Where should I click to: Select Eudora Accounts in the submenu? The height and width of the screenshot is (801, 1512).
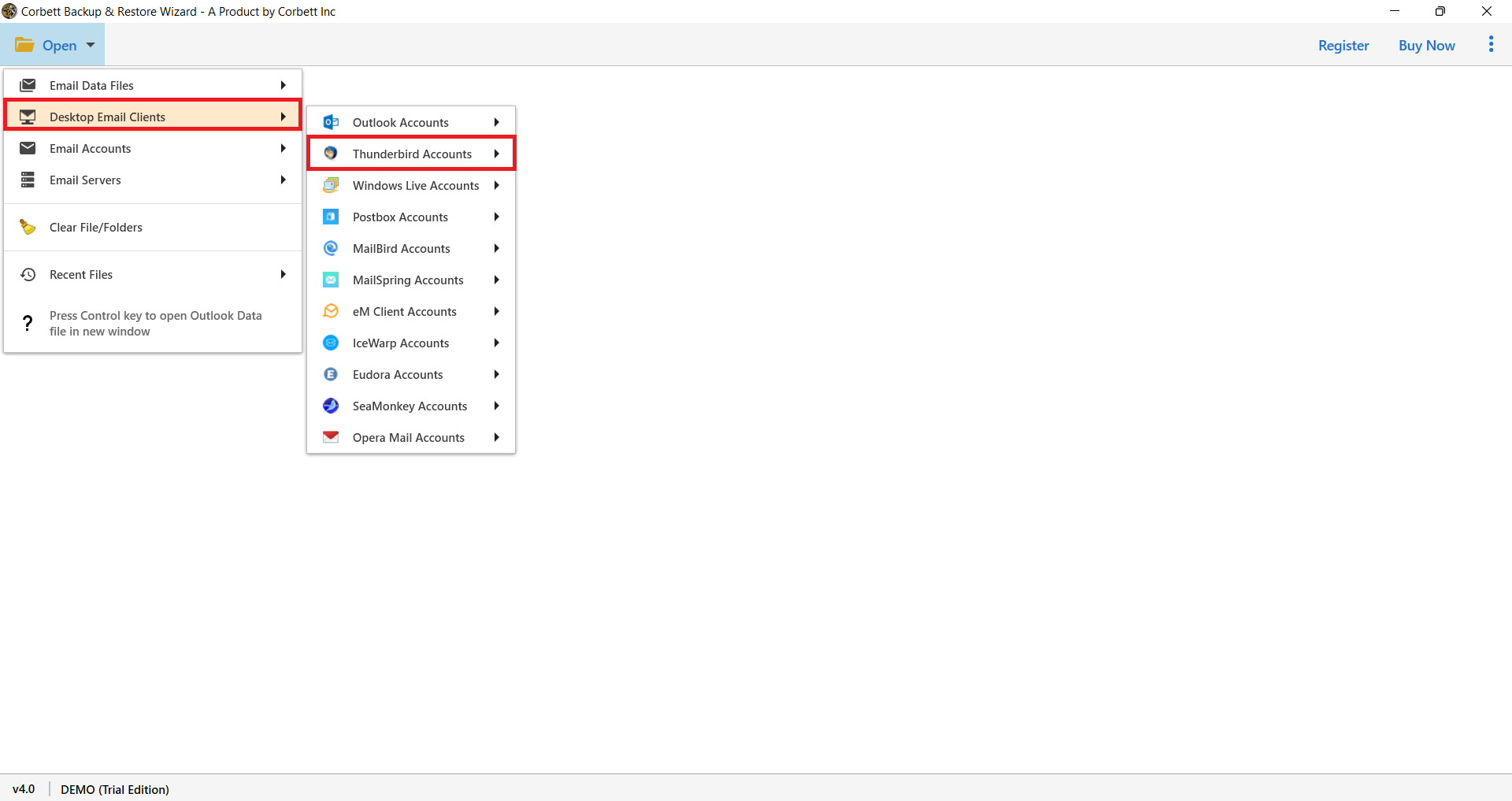[411, 374]
